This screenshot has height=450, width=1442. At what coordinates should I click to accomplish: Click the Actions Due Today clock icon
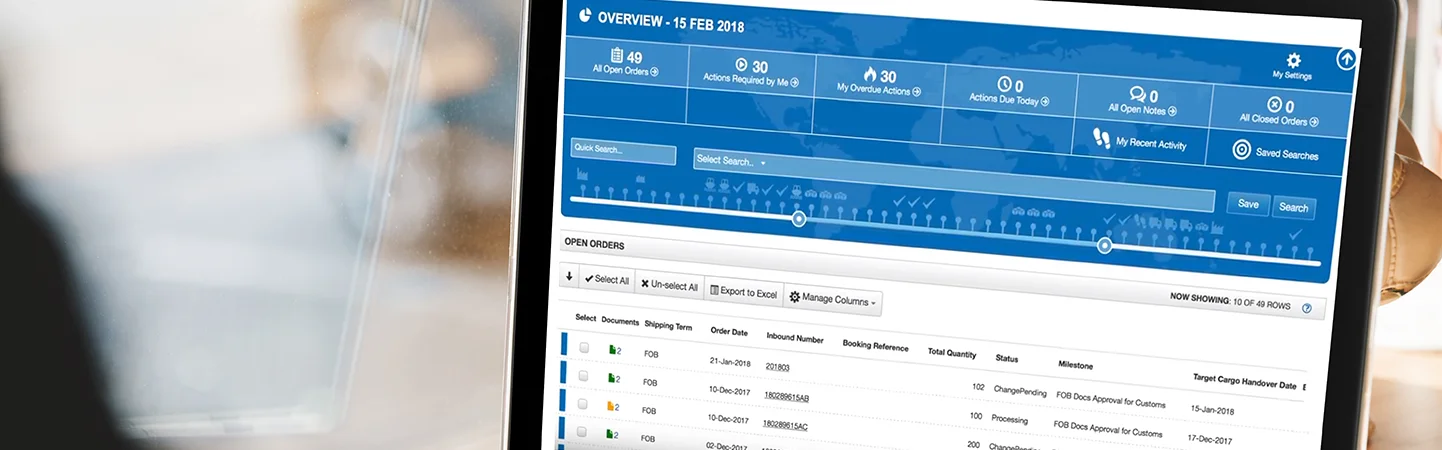1005,84
